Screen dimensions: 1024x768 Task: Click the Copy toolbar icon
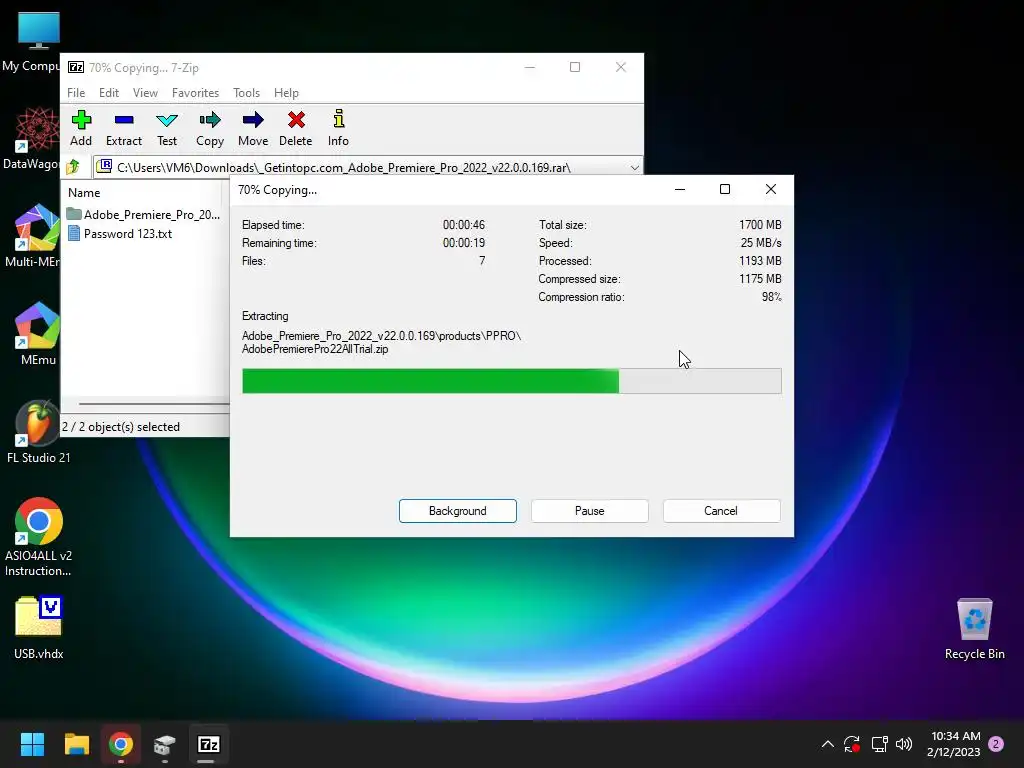(210, 128)
